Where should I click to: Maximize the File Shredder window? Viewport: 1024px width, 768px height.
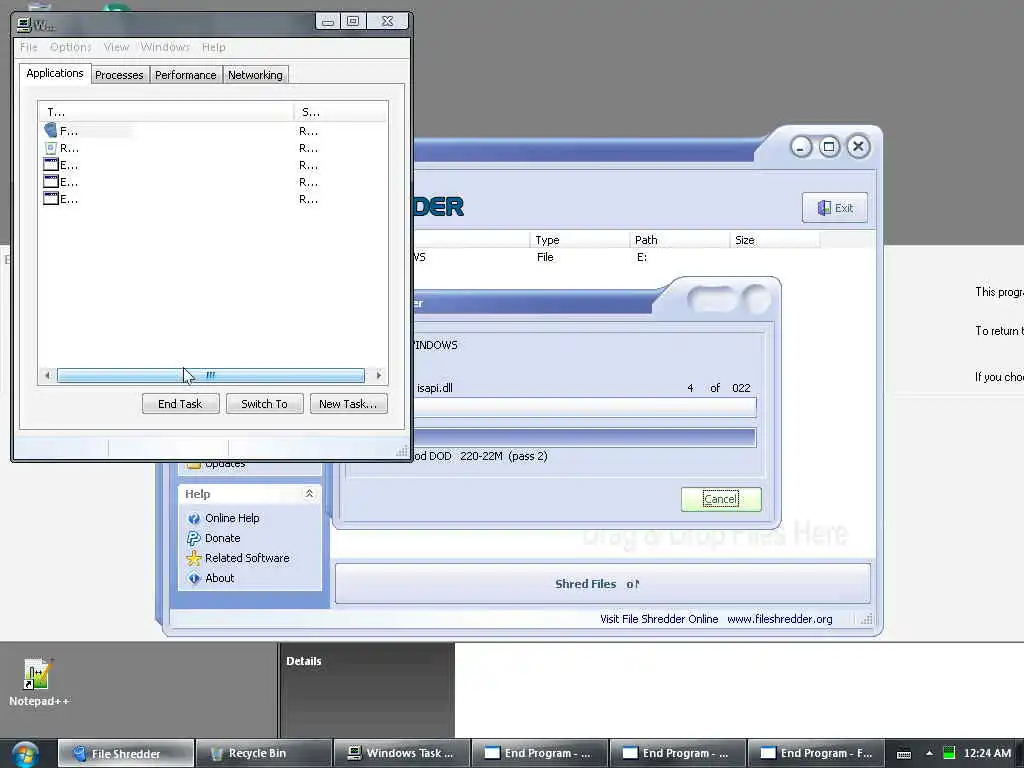pyautogui.click(x=829, y=146)
